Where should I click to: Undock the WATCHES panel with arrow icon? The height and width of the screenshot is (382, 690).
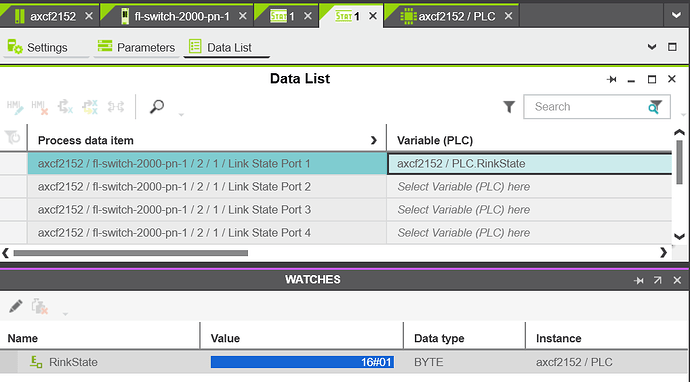click(658, 280)
